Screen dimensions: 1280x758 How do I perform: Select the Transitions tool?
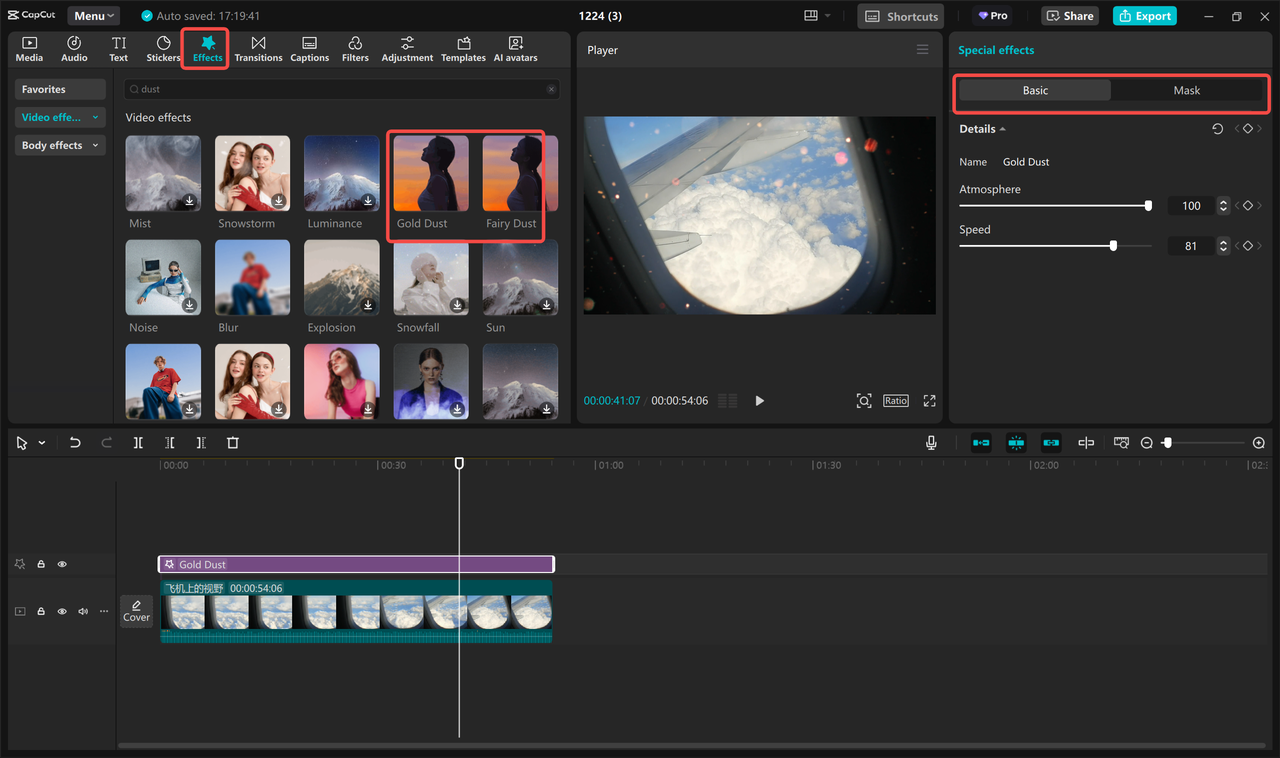[x=258, y=48]
